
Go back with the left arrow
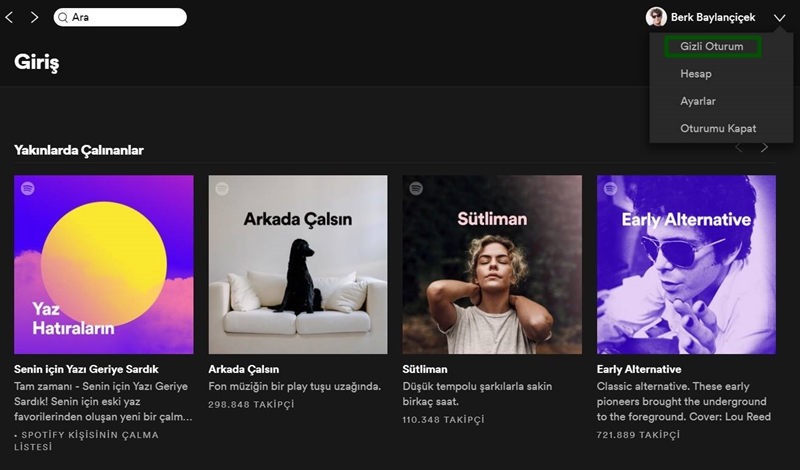pos(9,17)
